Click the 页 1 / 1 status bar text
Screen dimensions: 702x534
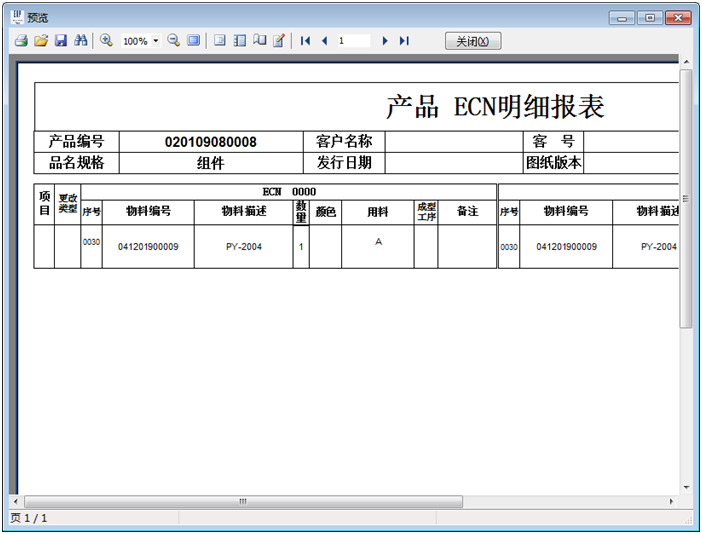(x=29, y=518)
